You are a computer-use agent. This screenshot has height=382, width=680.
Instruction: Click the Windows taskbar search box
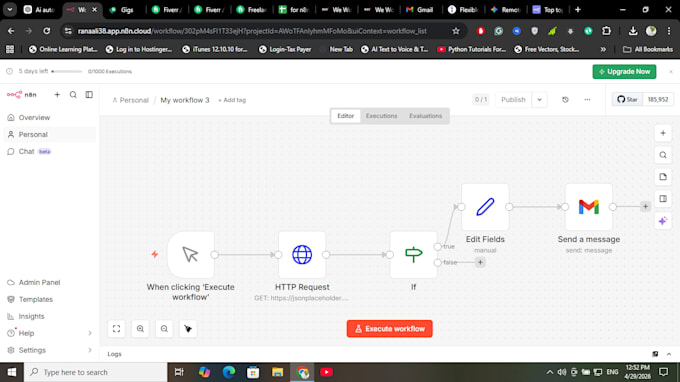(95, 372)
